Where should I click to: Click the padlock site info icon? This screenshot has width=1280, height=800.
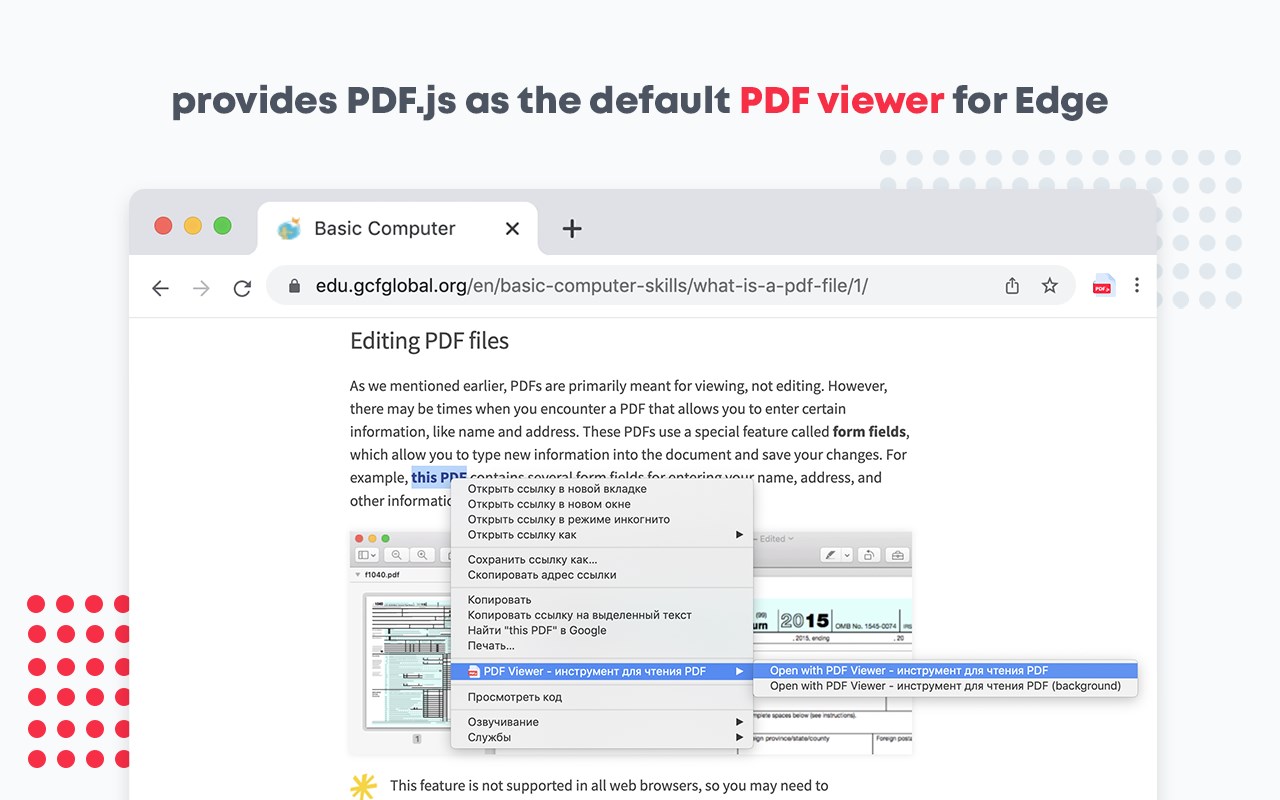tap(294, 286)
